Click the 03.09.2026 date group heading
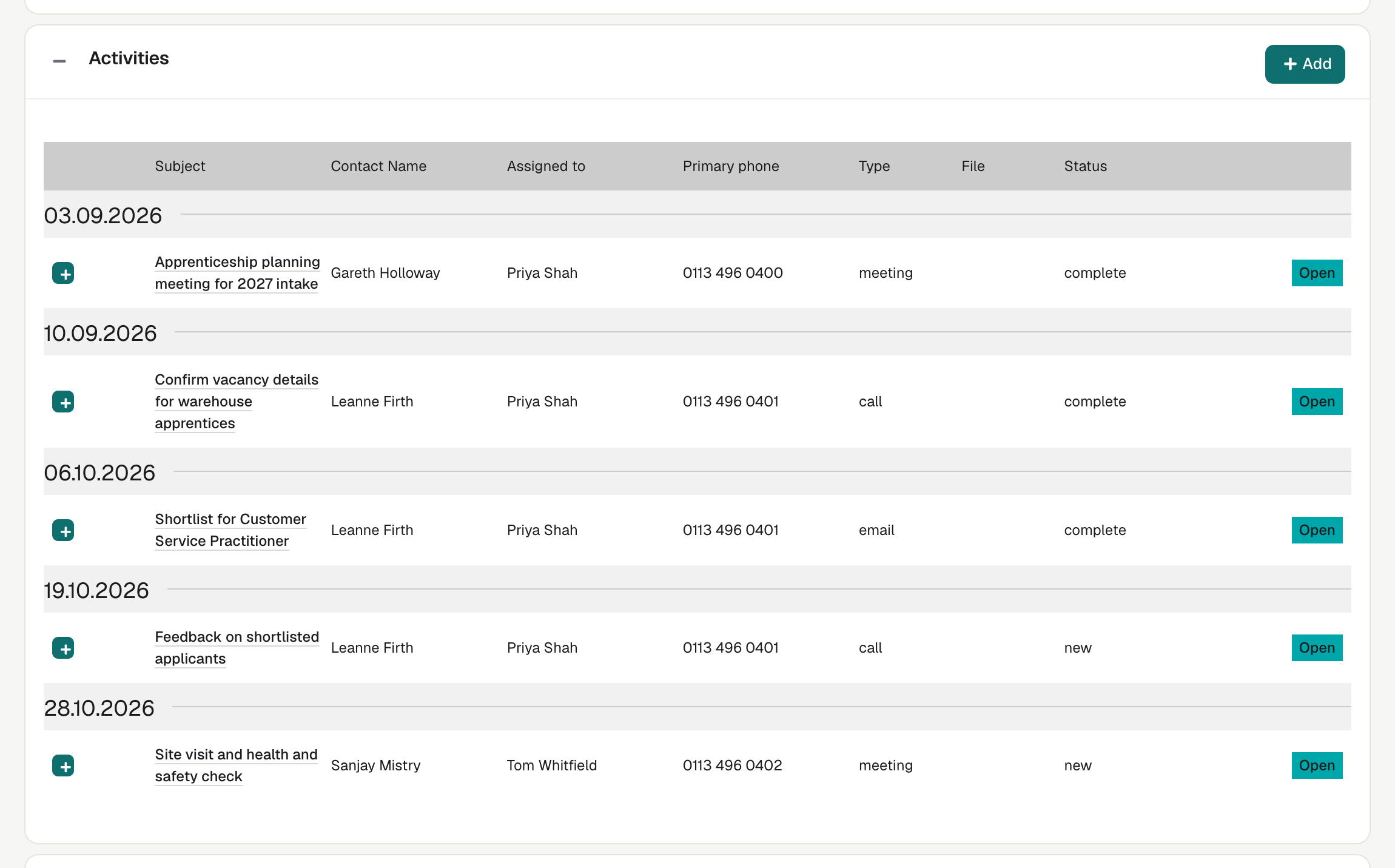1395x868 pixels. (103, 215)
